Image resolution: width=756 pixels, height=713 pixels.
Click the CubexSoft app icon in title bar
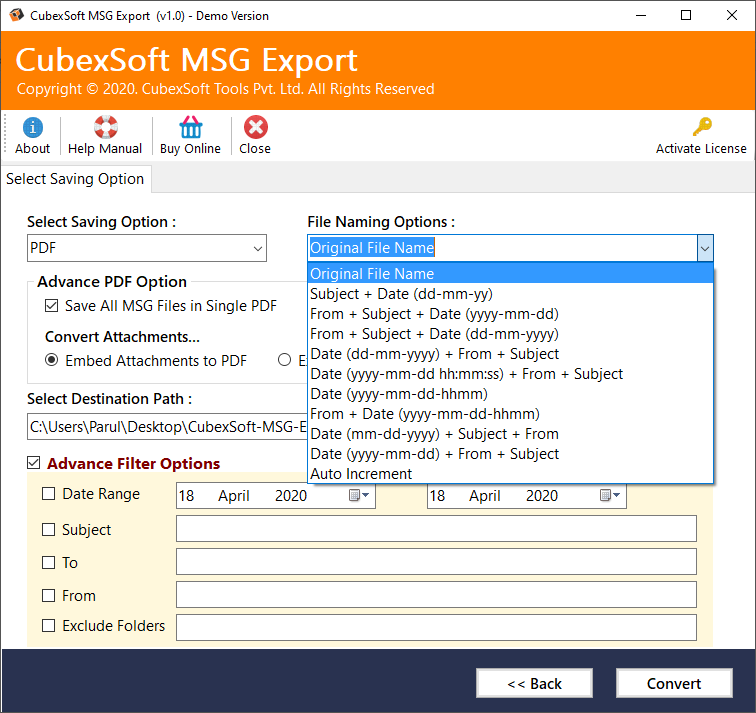[15, 15]
